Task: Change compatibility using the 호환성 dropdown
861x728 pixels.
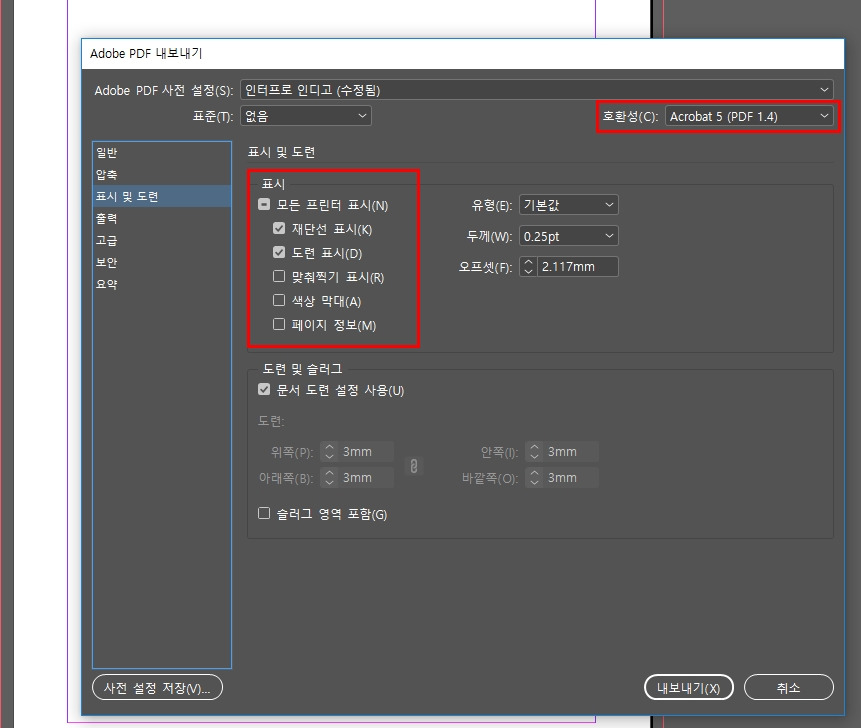Action: pos(748,115)
